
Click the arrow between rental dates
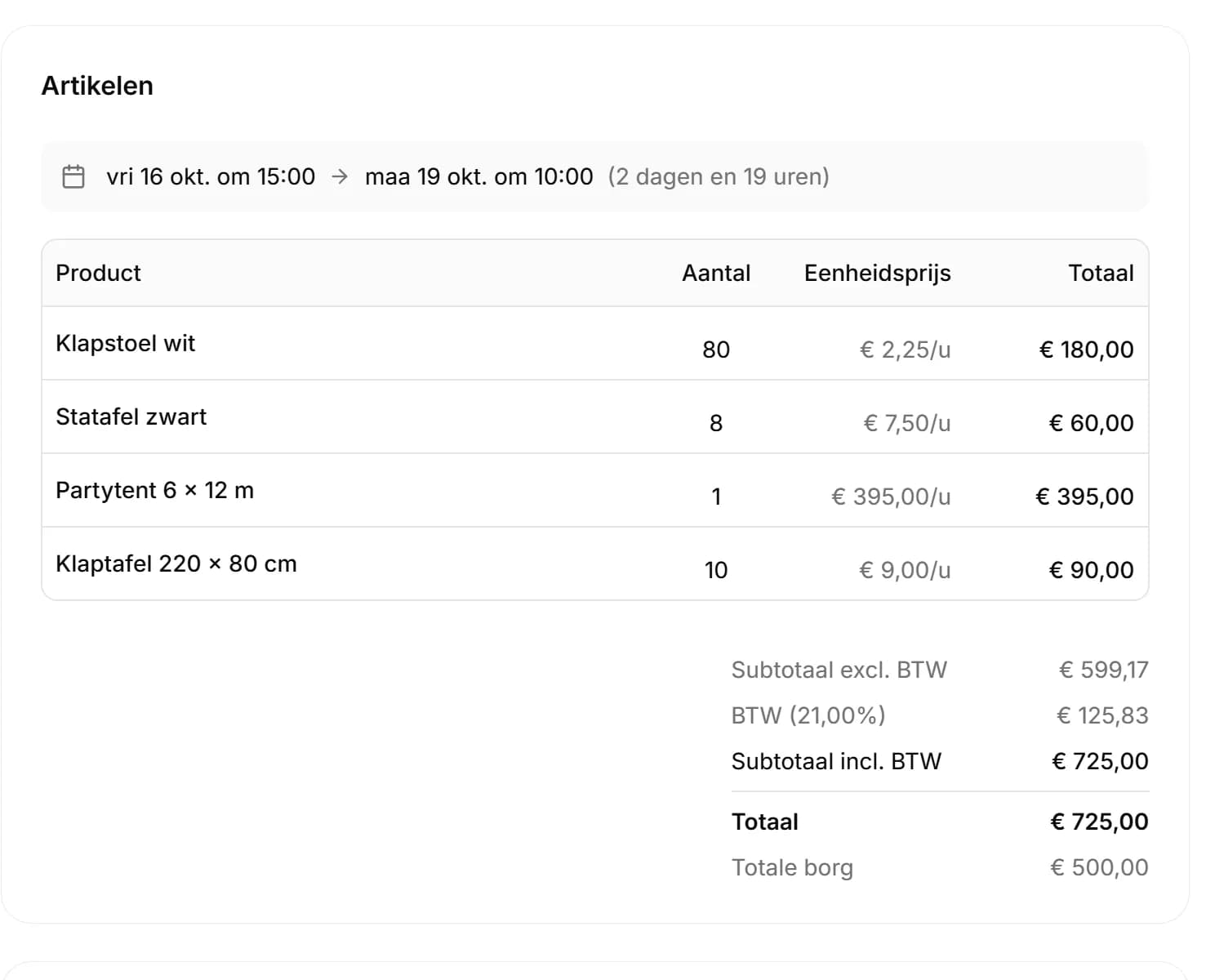(x=340, y=176)
